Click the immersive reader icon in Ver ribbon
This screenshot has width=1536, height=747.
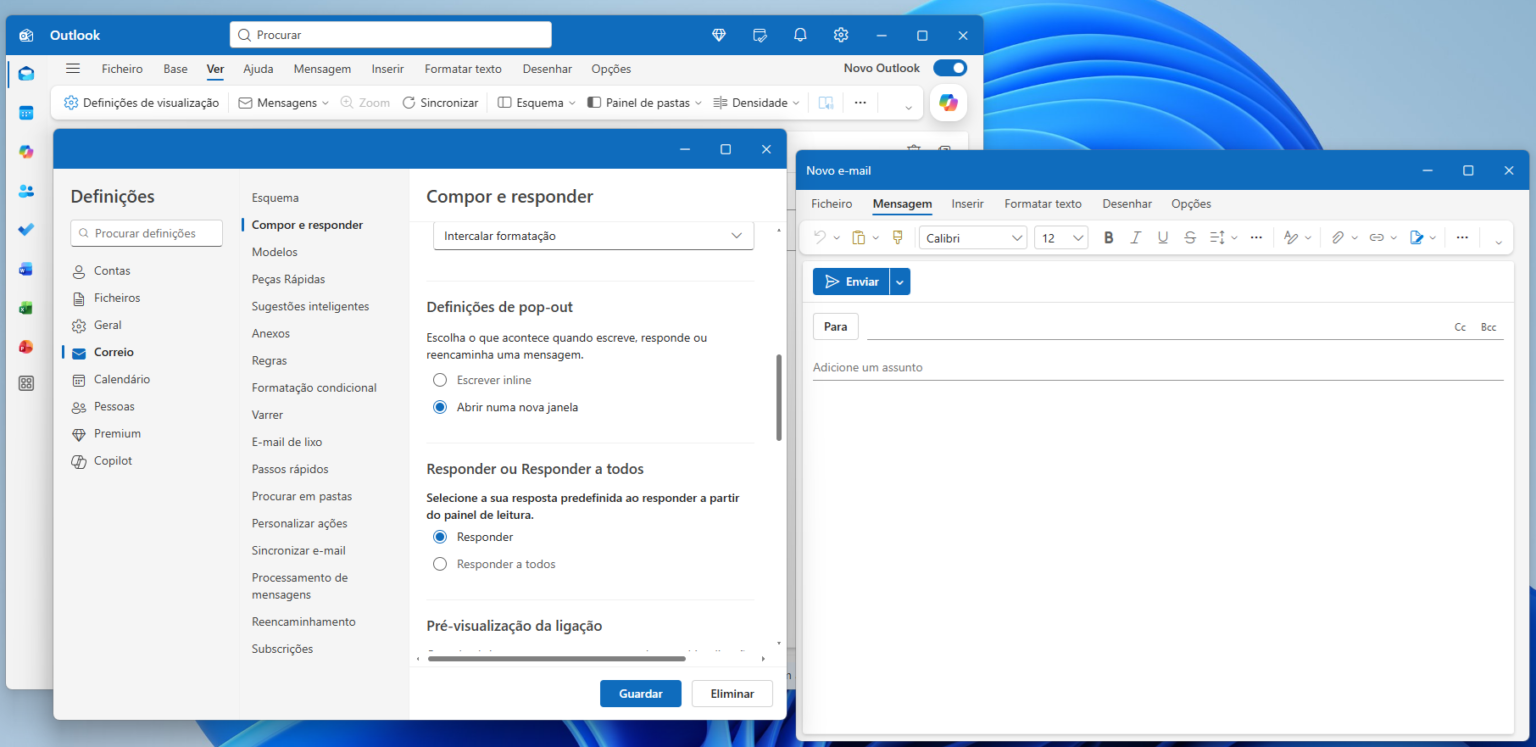coord(825,103)
